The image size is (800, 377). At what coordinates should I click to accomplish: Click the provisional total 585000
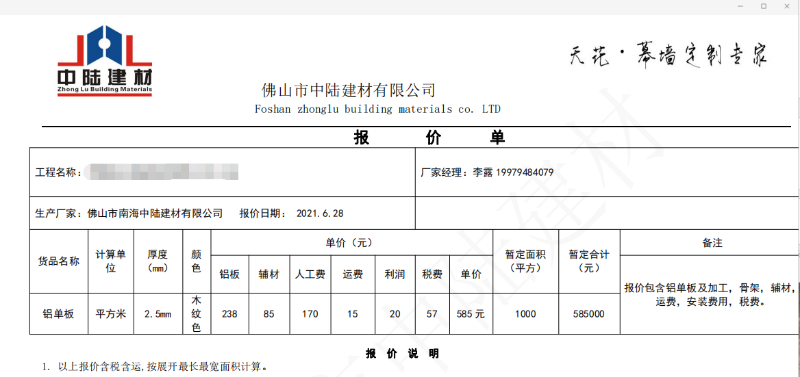point(589,314)
